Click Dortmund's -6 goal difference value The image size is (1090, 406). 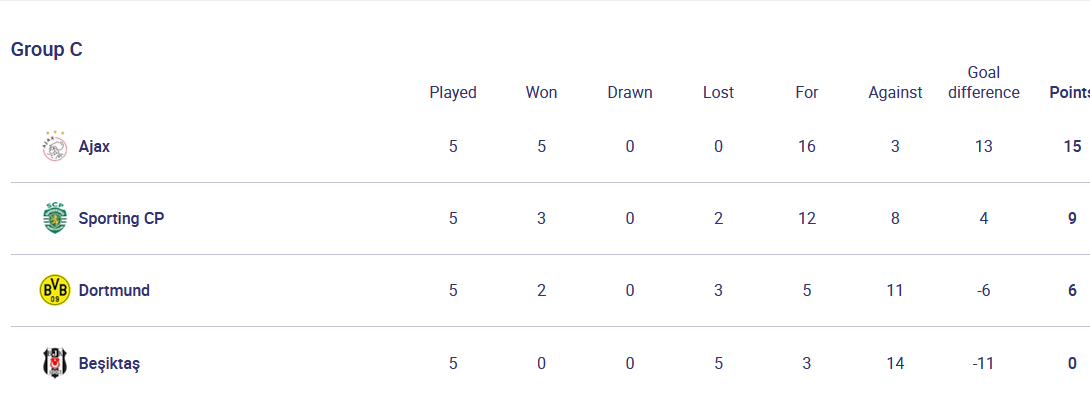(x=984, y=290)
